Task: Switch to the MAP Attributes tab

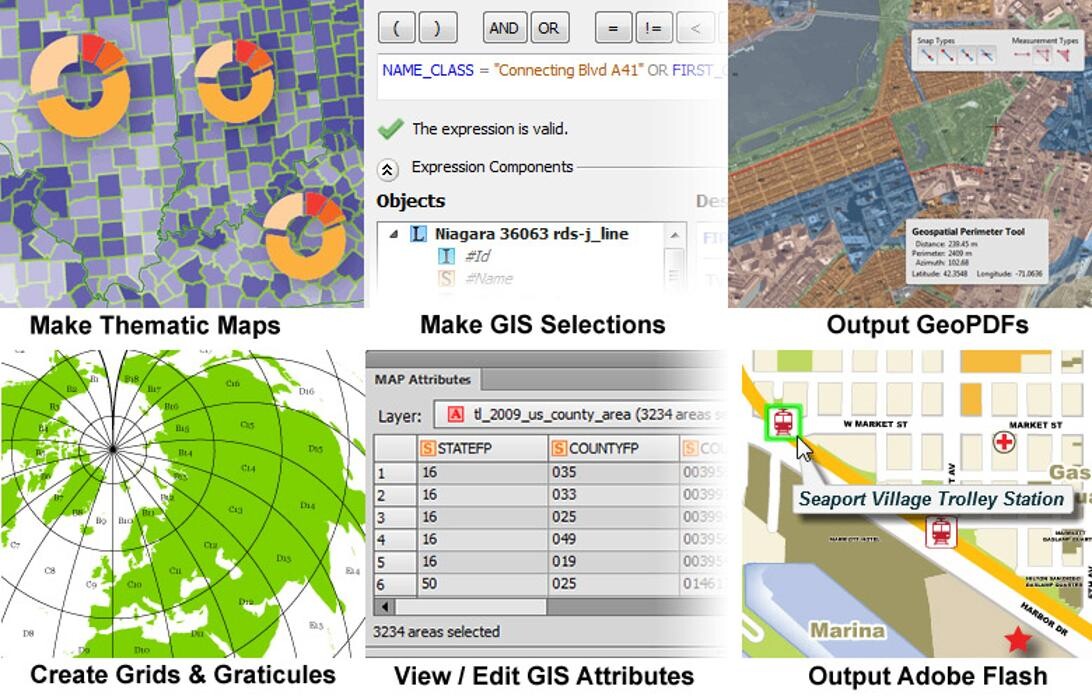Action: (423, 380)
